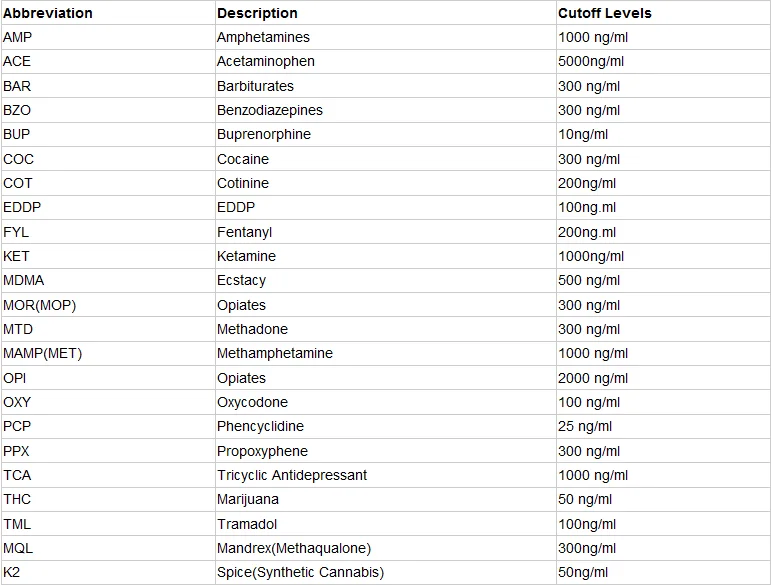The height and width of the screenshot is (585, 771).
Task: Select the 2000 ng/ml cutoff value
Action: tap(592, 378)
